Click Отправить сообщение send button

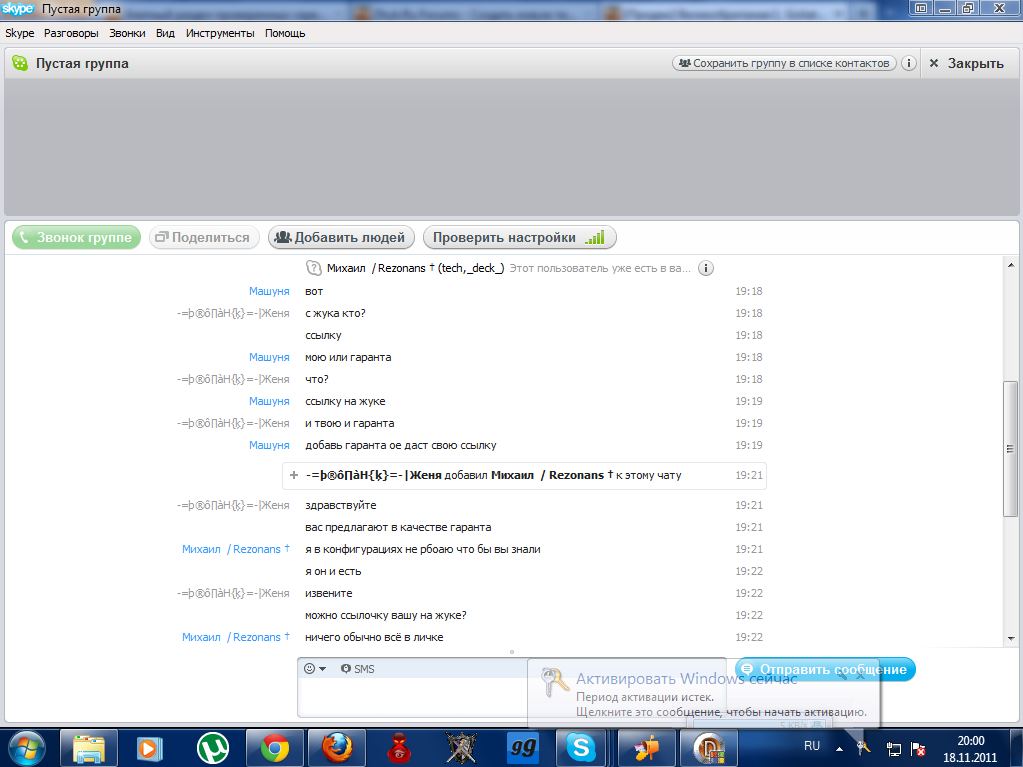pyautogui.click(x=825, y=669)
